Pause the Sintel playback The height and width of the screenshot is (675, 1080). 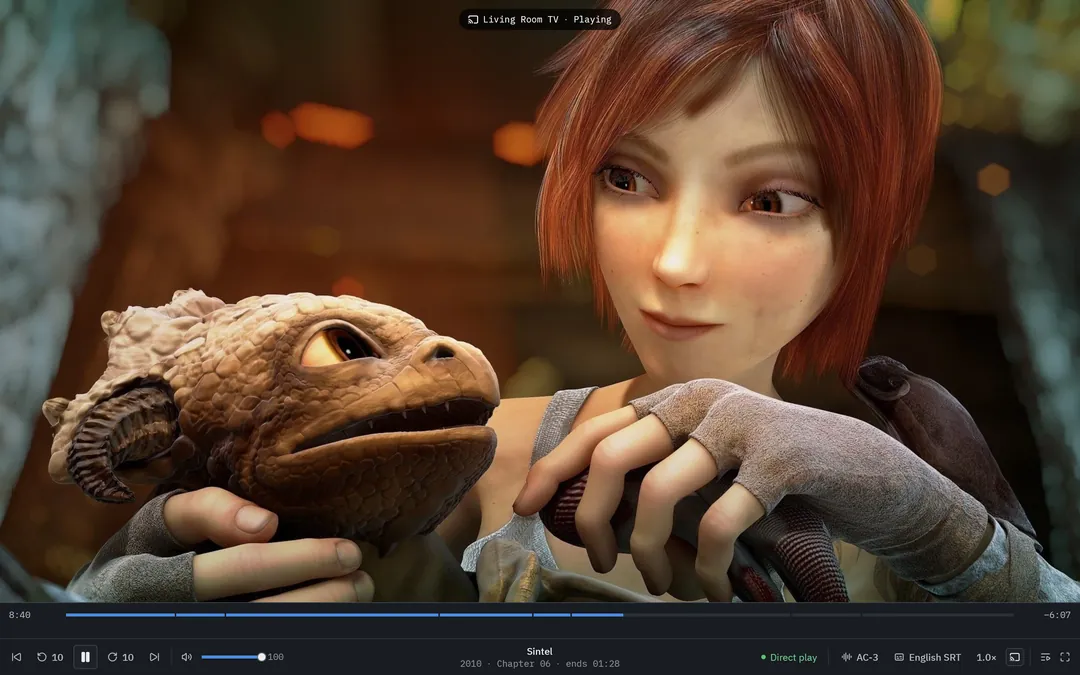[x=85, y=657]
